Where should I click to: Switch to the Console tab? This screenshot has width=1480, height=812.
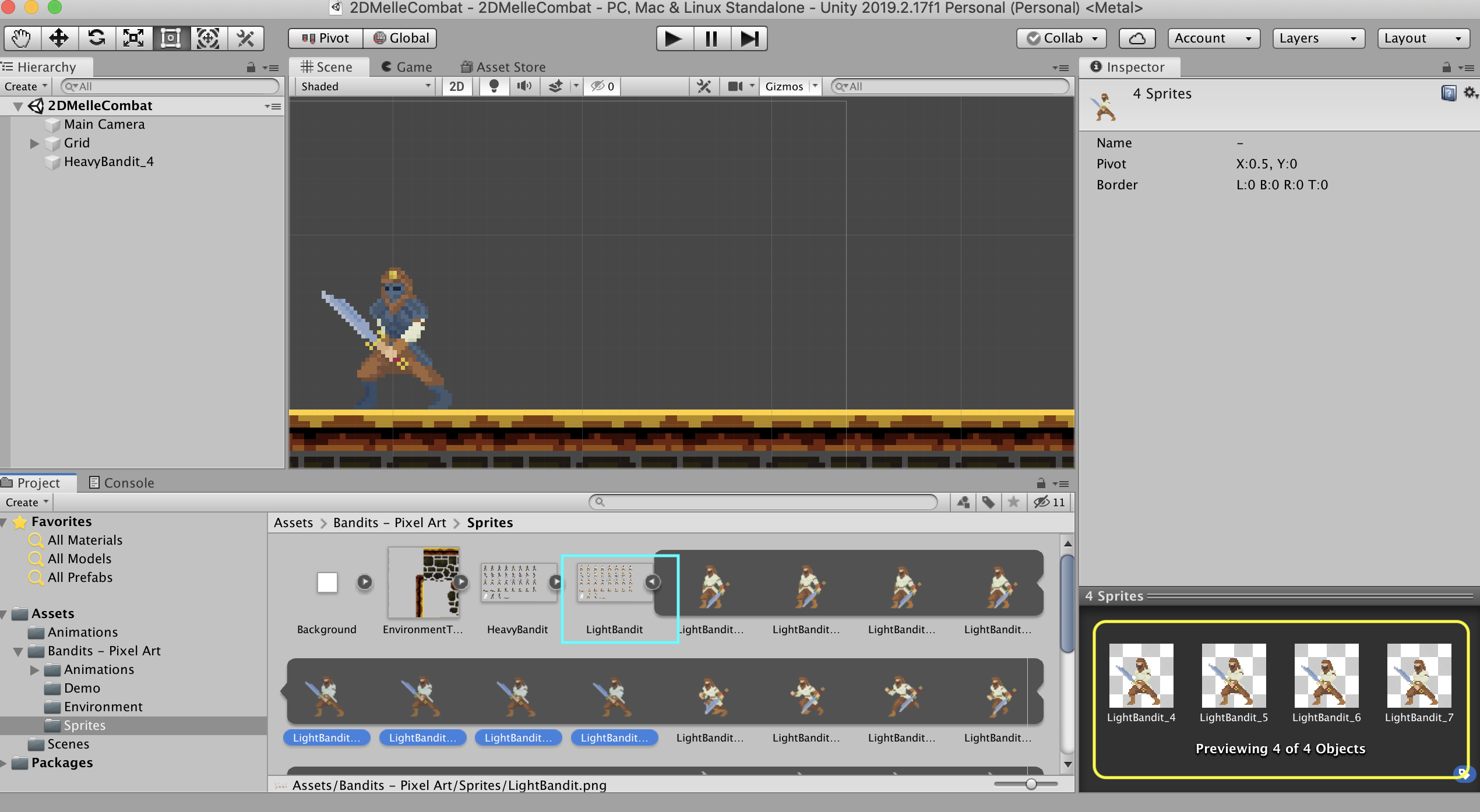point(122,483)
